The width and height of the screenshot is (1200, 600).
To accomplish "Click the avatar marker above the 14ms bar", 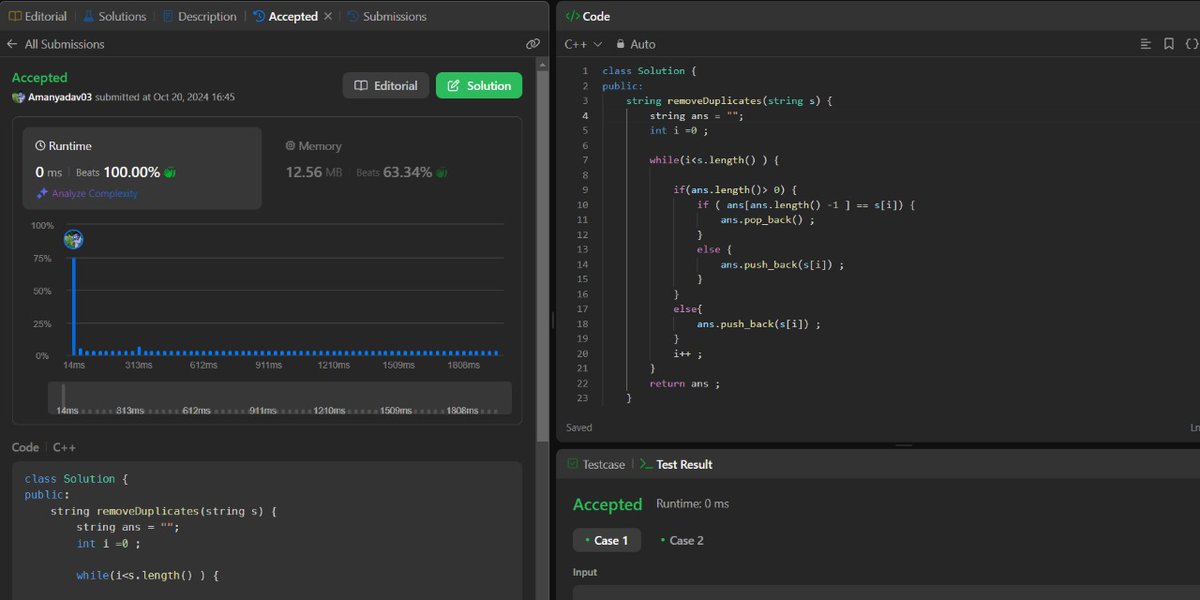I will [x=73, y=239].
